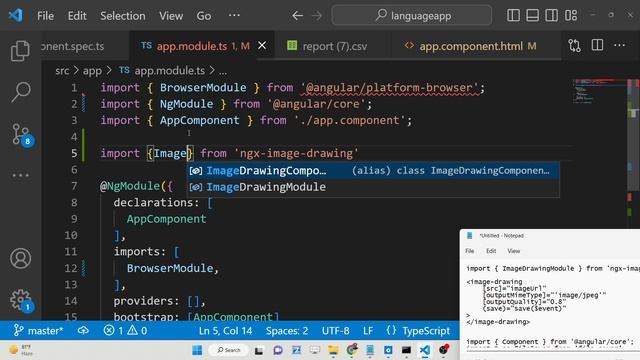The height and width of the screenshot is (360, 640).
Task: Click the 'ngx-image-drawing' string on line 5
Action: [x=296, y=153]
